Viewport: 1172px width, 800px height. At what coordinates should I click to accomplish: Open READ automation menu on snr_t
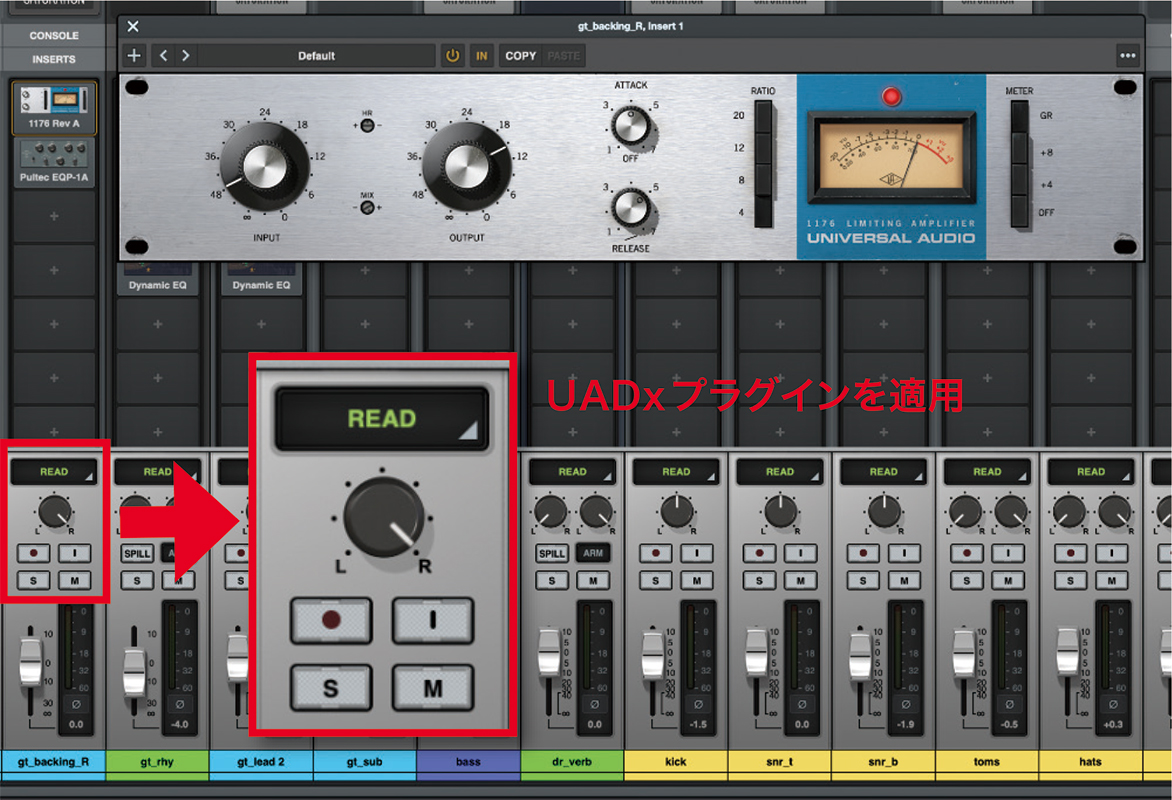780,472
